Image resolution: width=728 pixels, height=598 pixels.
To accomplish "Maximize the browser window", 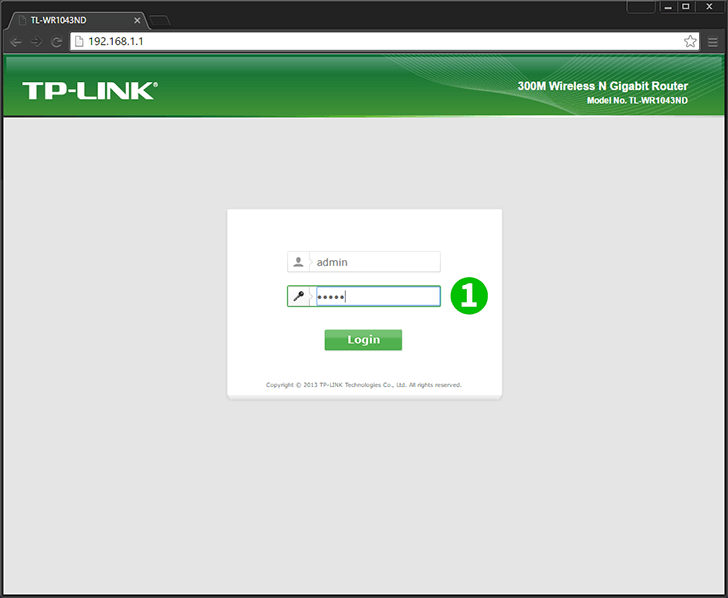I will (686, 6).
